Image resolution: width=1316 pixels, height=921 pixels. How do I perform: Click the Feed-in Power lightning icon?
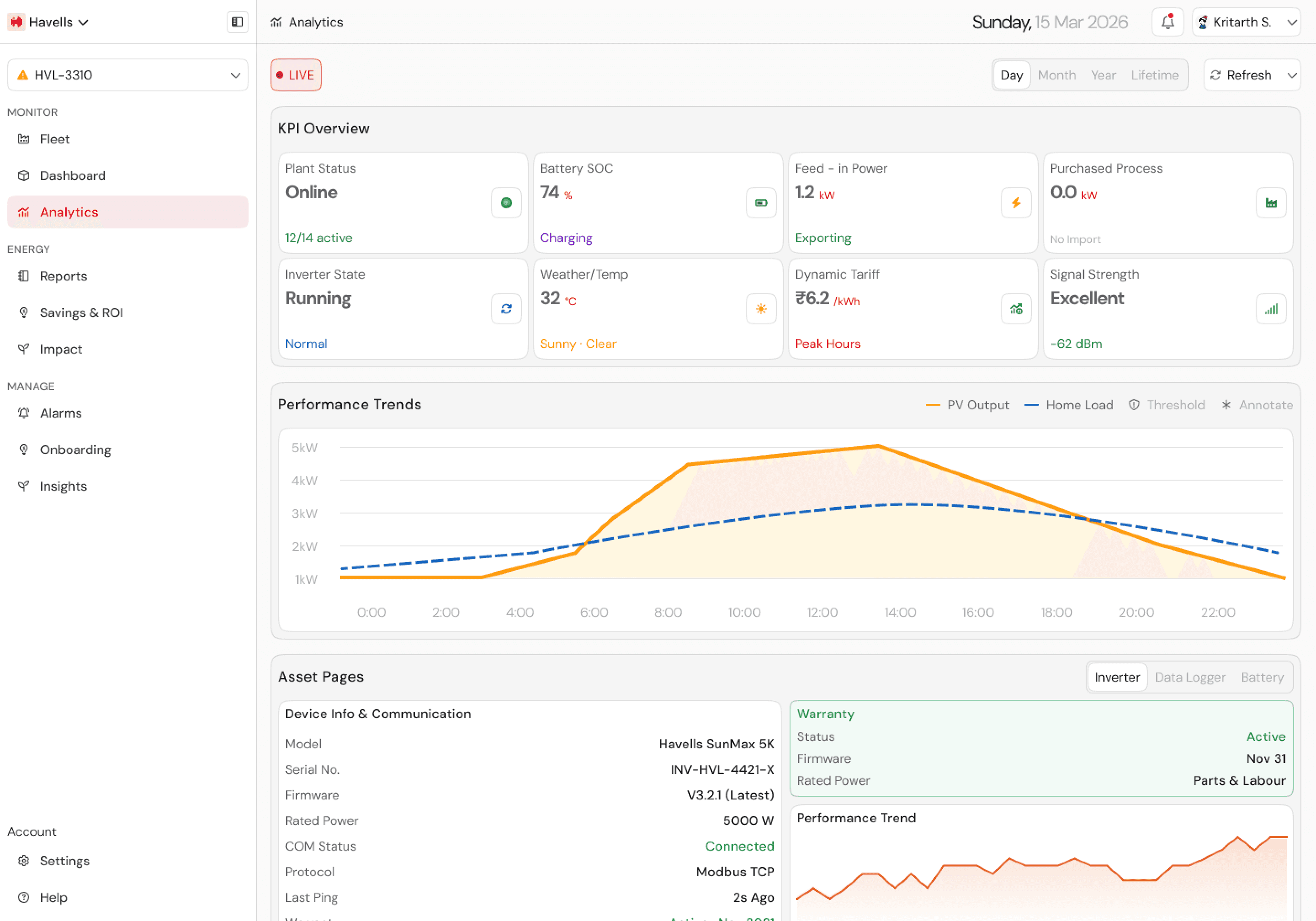tap(1016, 203)
